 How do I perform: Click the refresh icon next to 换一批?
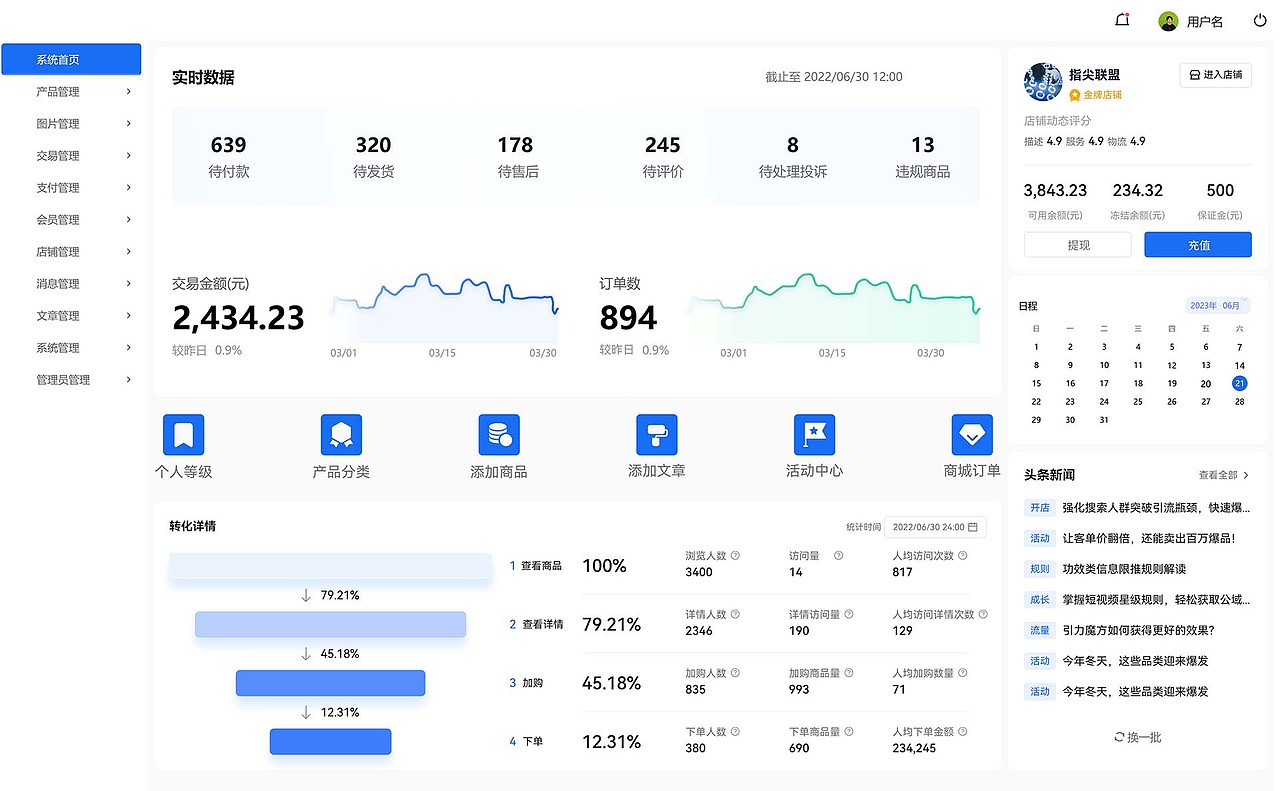[1119, 737]
